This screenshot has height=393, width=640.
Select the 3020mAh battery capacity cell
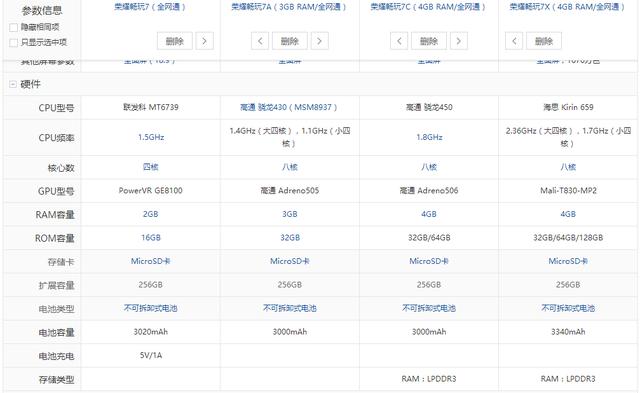point(151,332)
